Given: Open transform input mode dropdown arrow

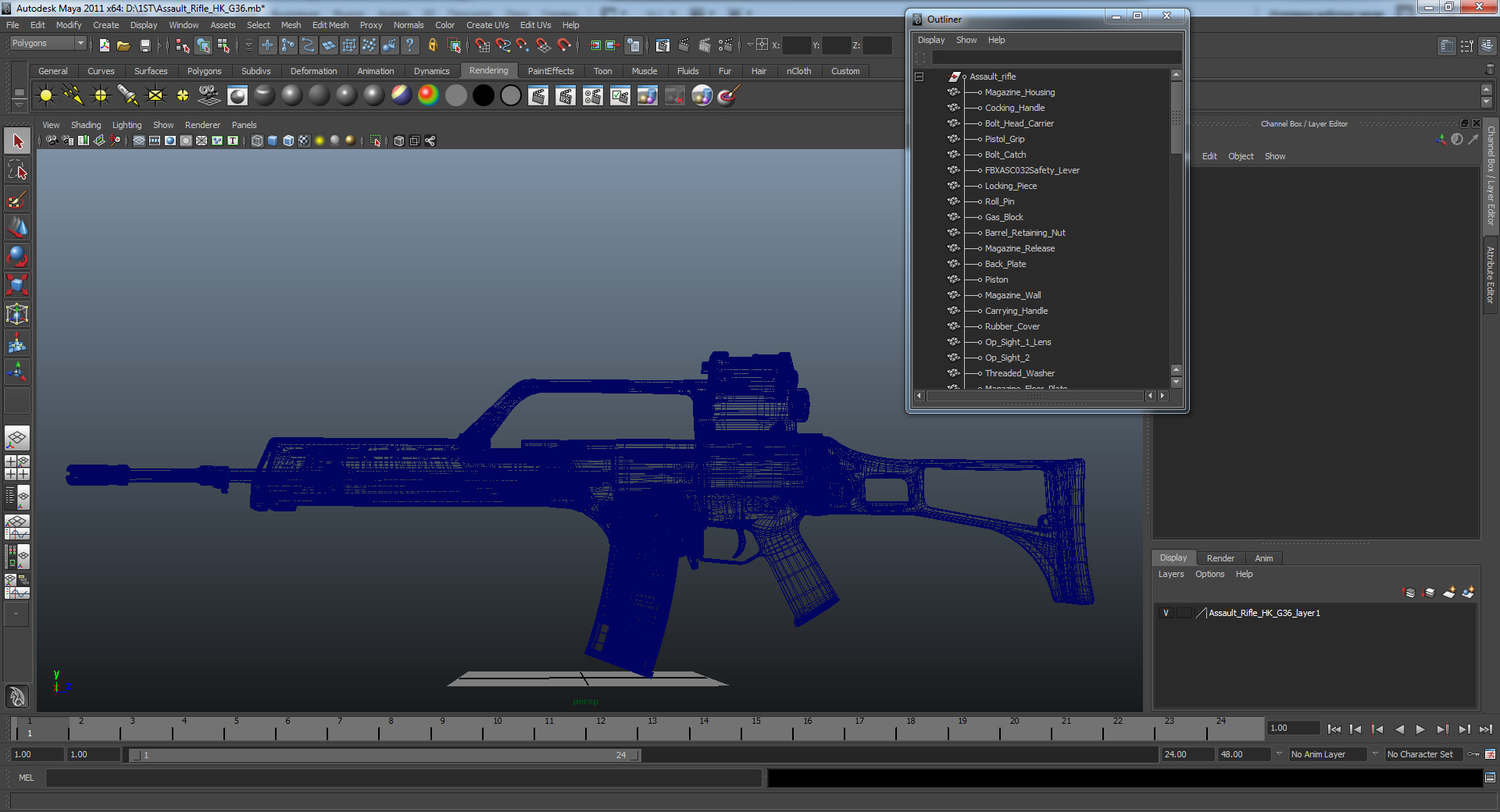Looking at the screenshot, I should (x=750, y=45).
